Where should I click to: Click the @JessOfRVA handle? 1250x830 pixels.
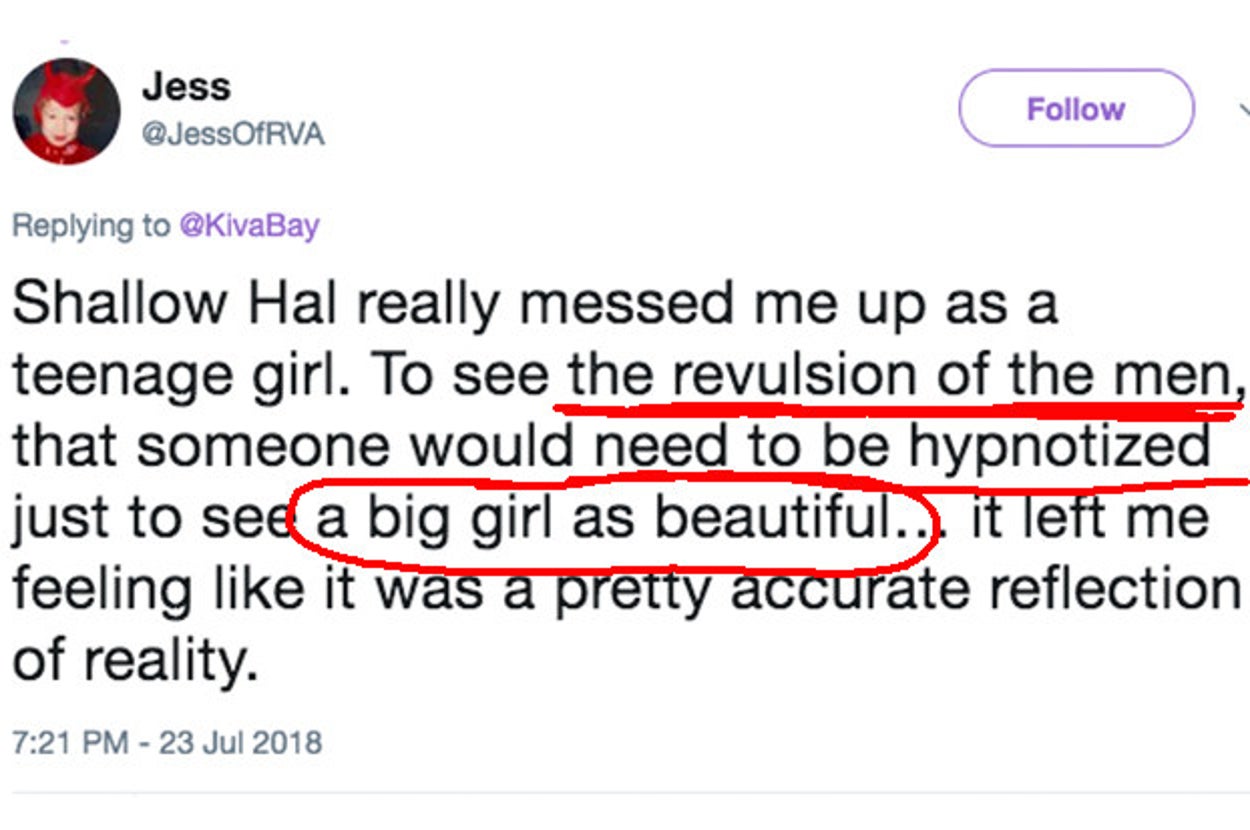click(233, 135)
